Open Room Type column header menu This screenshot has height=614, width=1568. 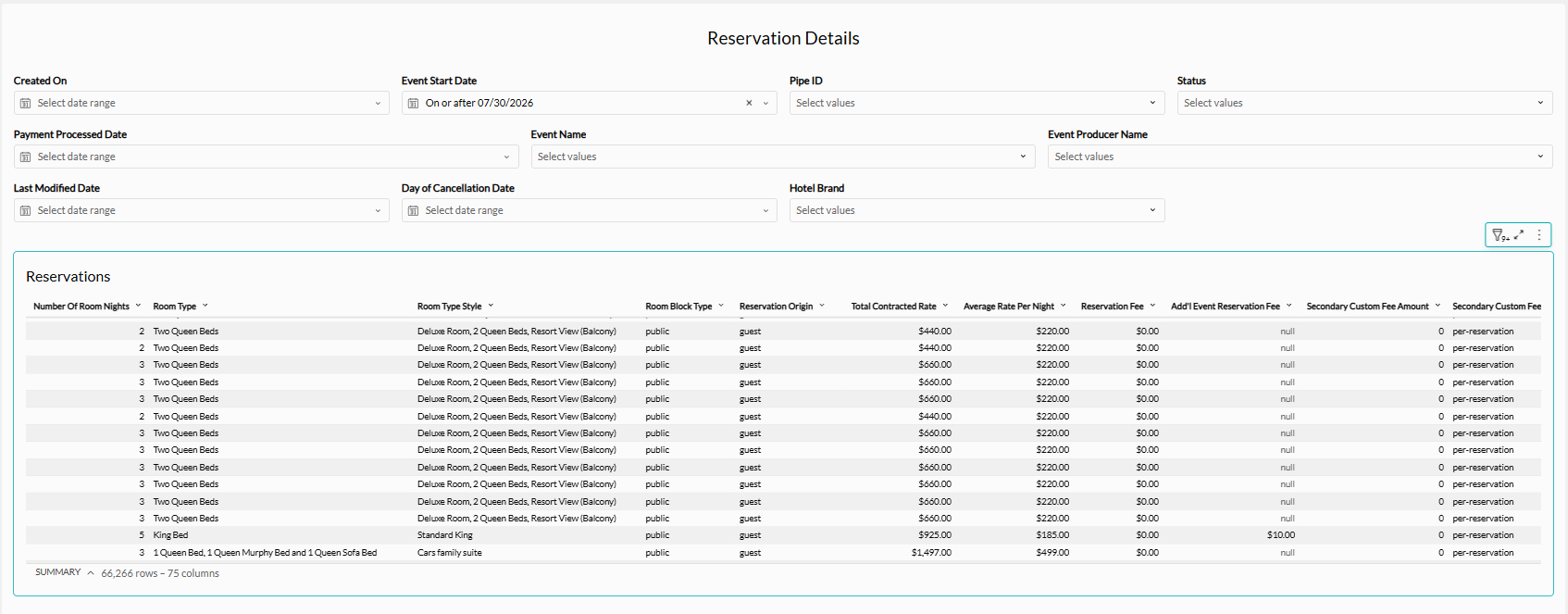tap(205, 306)
